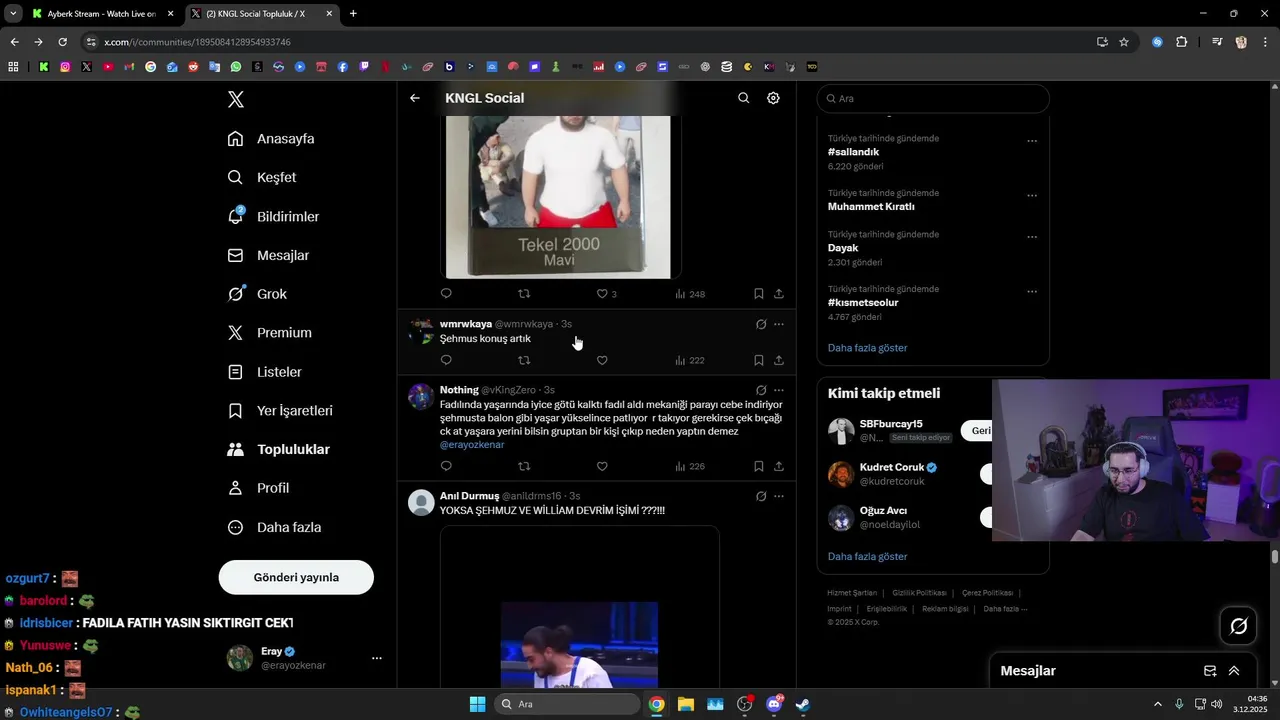The height and width of the screenshot is (720, 1280).
Task: Open #kısmetseolur trending topic
Action: (863, 302)
